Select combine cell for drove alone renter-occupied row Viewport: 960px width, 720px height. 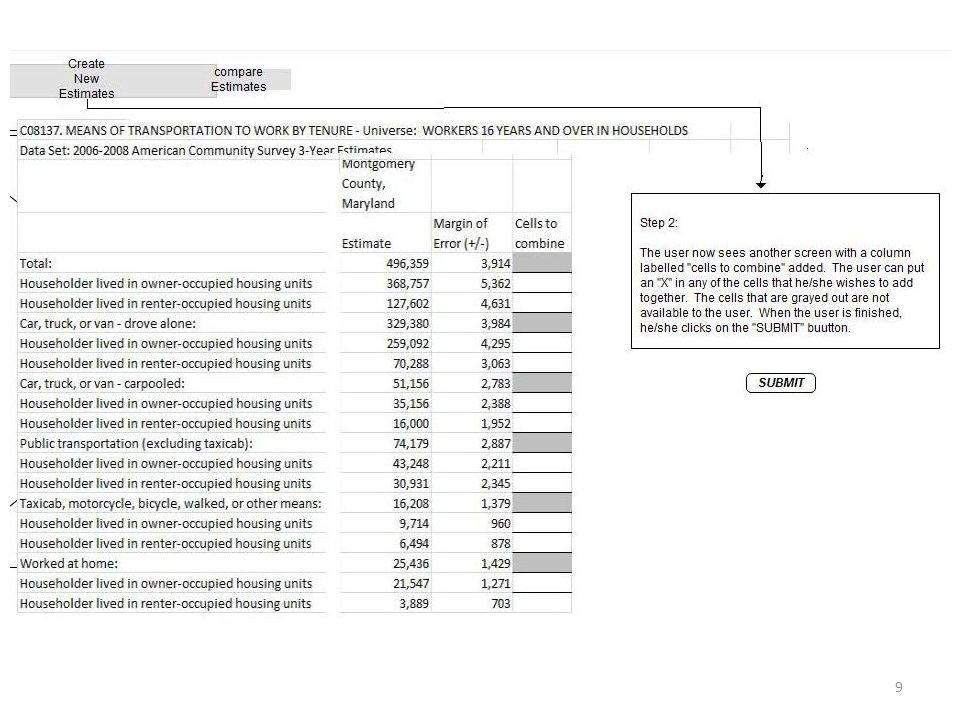pyautogui.click(x=542, y=363)
